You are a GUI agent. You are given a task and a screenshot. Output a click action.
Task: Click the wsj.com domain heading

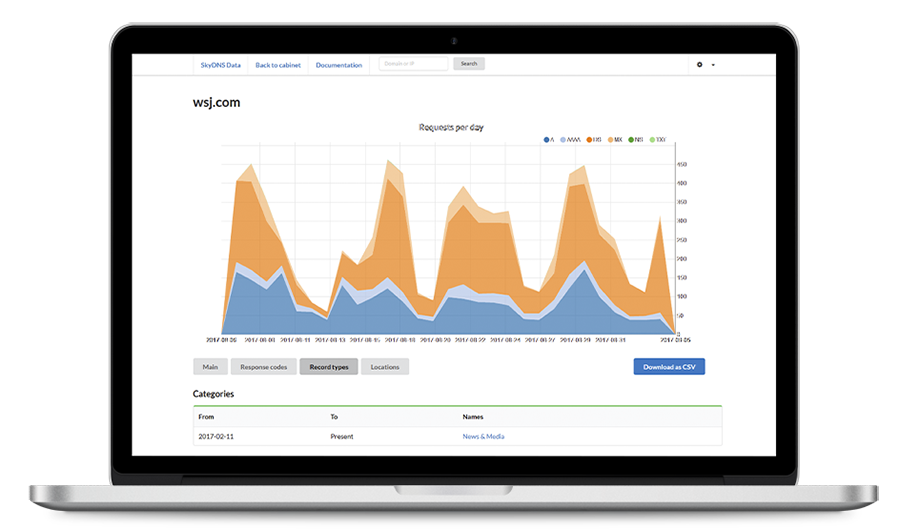(216, 103)
